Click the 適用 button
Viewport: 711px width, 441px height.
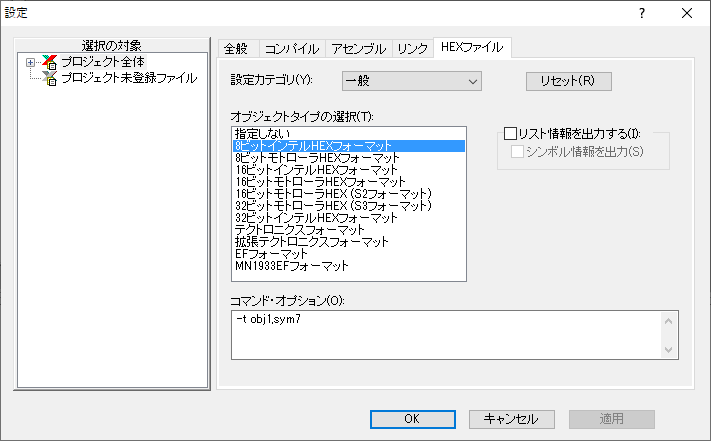click(612, 419)
